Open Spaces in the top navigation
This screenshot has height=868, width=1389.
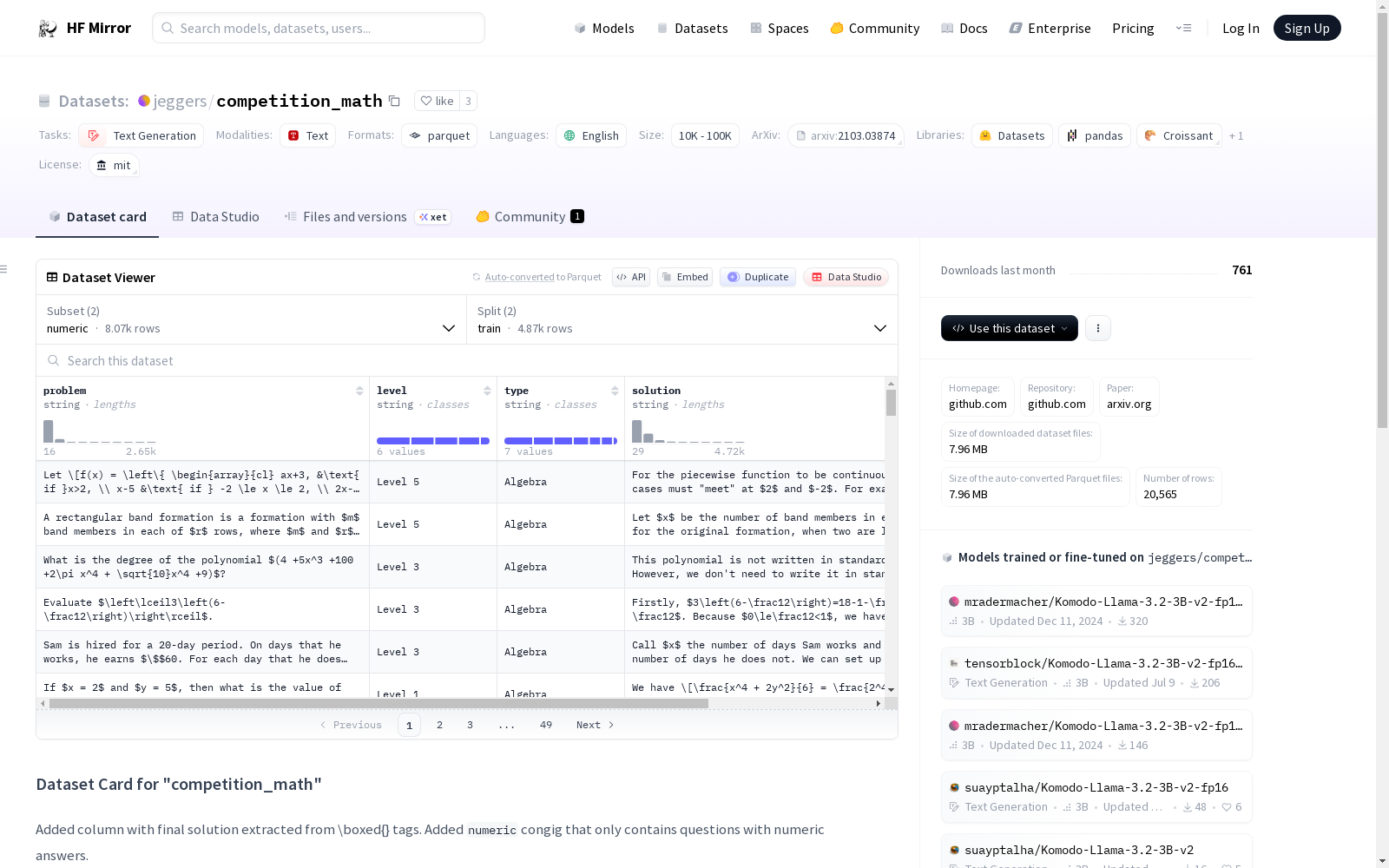pyautogui.click(x=780, y=29)
